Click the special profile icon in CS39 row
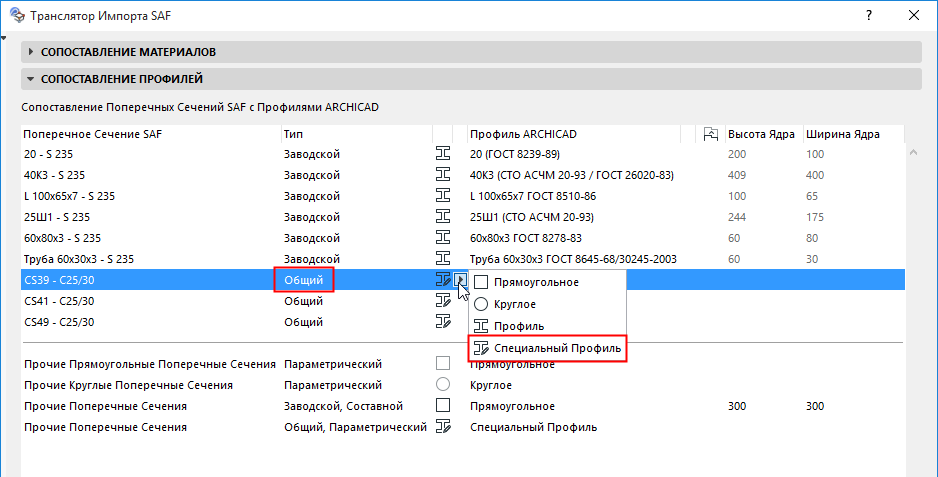The image size is (938, 477). 443,279
